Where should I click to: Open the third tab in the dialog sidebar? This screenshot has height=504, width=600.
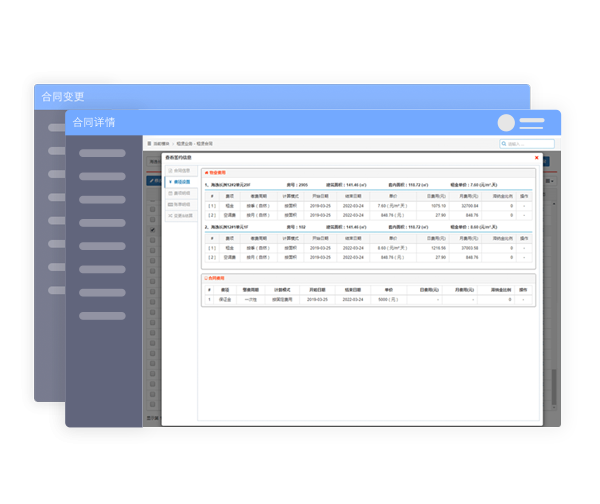coord(180,193)
